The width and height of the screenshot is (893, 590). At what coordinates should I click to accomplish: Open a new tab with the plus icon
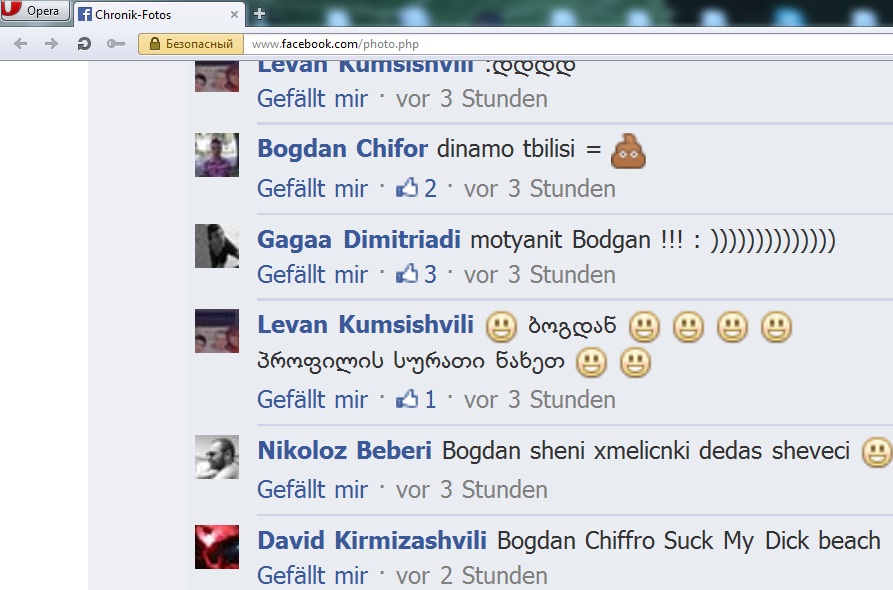(x=259, y=14)
